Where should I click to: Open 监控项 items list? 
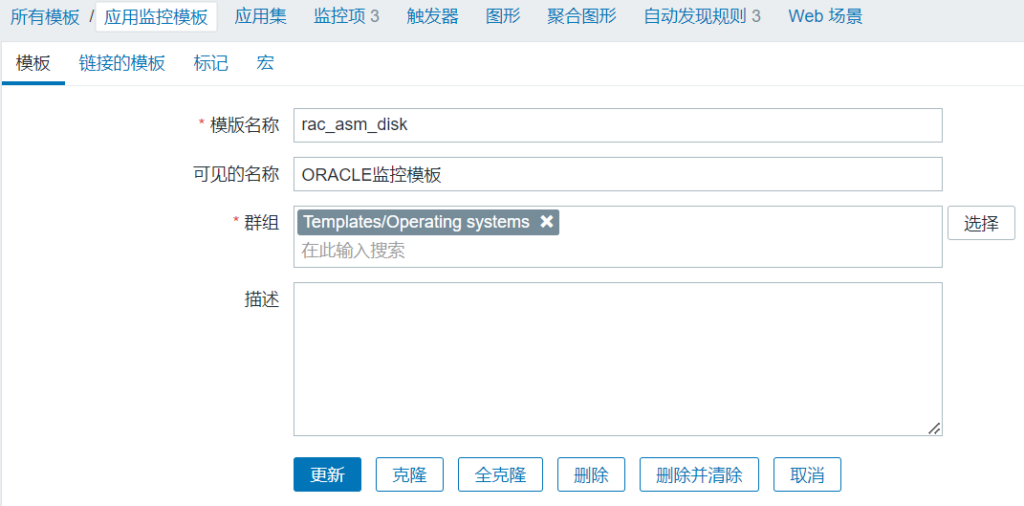coord(345,17)
